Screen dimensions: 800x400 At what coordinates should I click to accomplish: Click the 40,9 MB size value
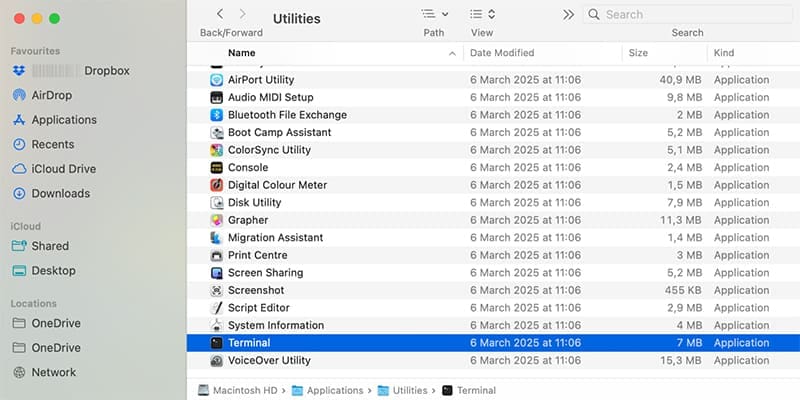click(x=681, y=80)
